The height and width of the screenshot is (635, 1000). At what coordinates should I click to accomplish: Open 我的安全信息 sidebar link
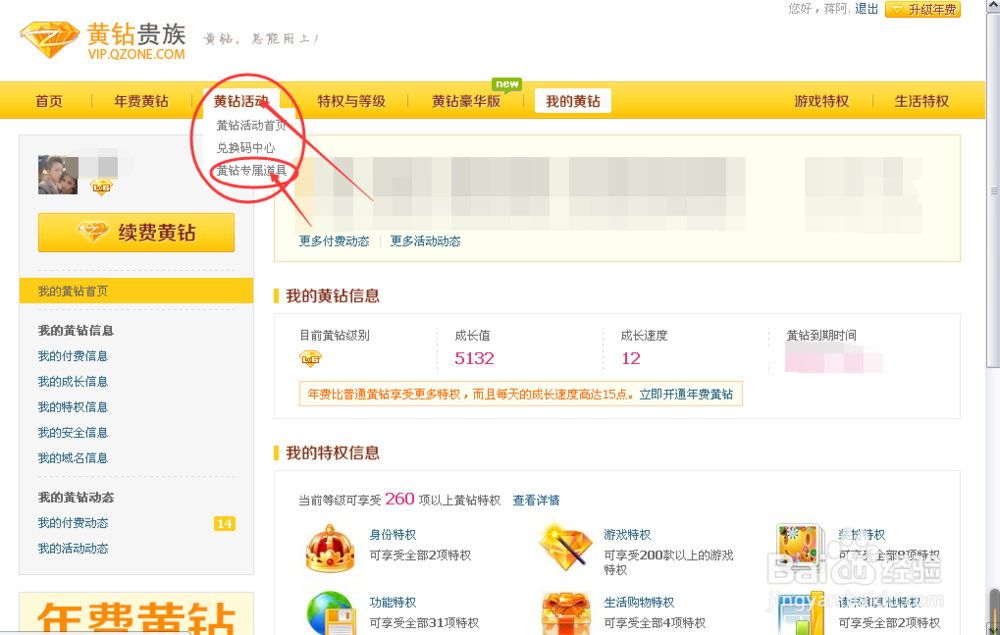(x=73, y=432)
